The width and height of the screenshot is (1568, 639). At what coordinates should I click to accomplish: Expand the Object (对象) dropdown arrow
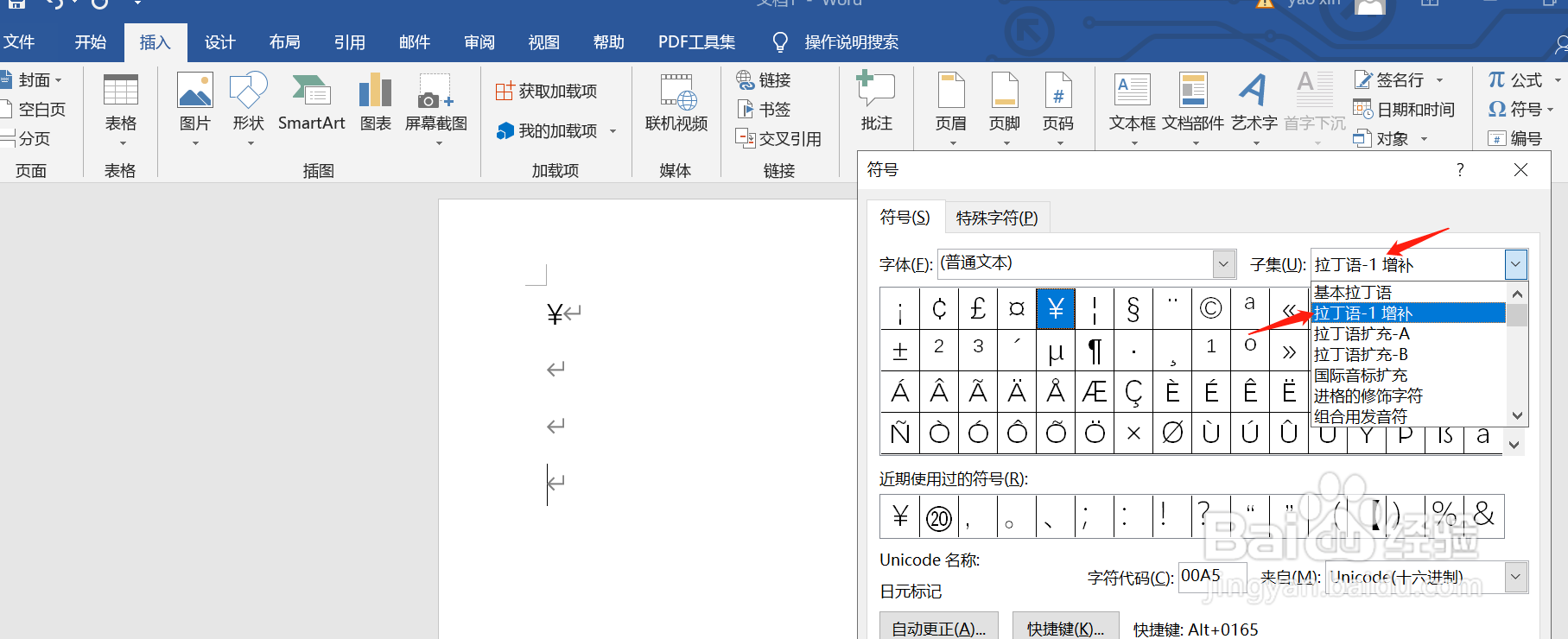click(1424, 139)
